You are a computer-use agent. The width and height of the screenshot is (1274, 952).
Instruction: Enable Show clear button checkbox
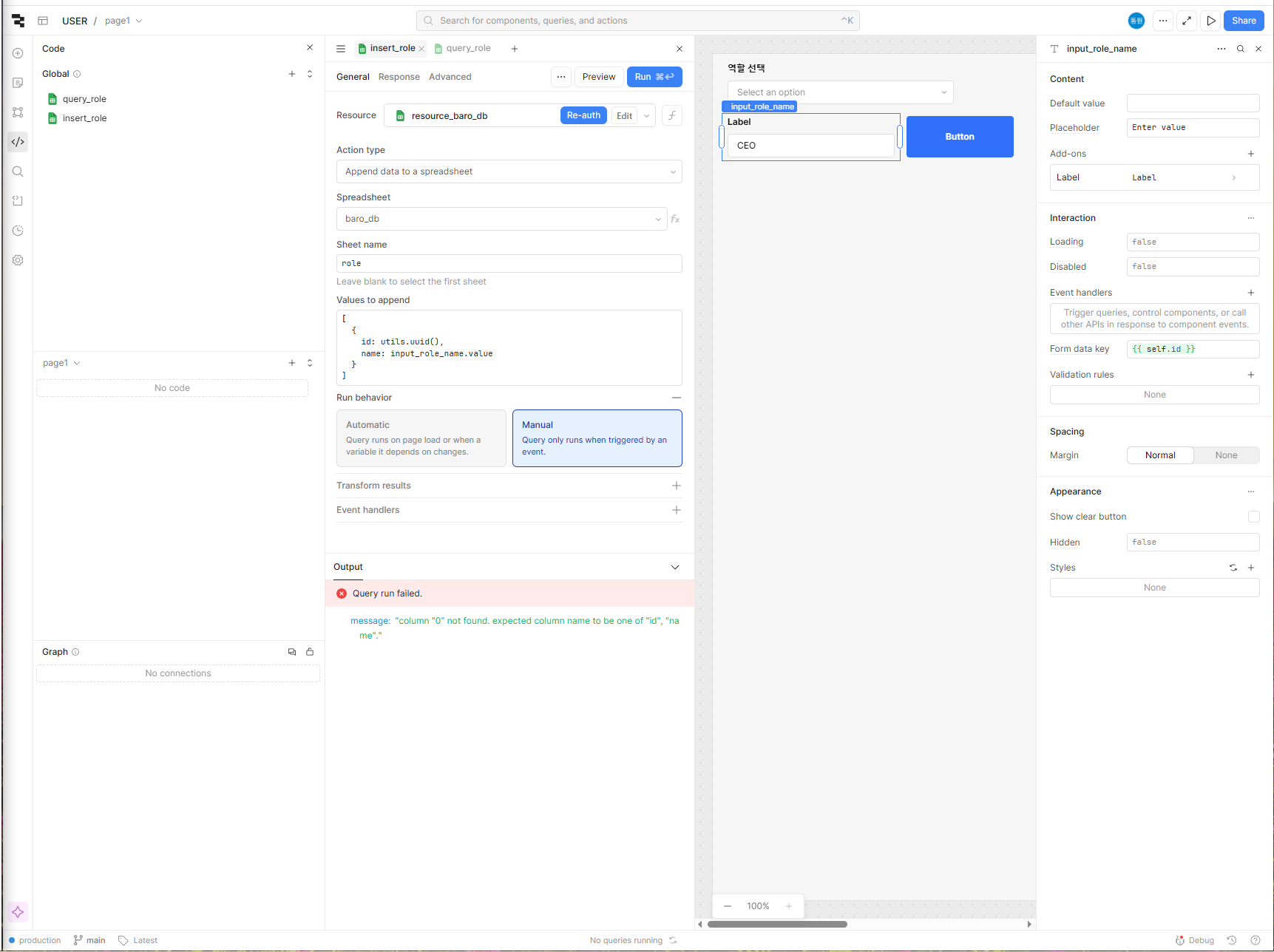1254,517
